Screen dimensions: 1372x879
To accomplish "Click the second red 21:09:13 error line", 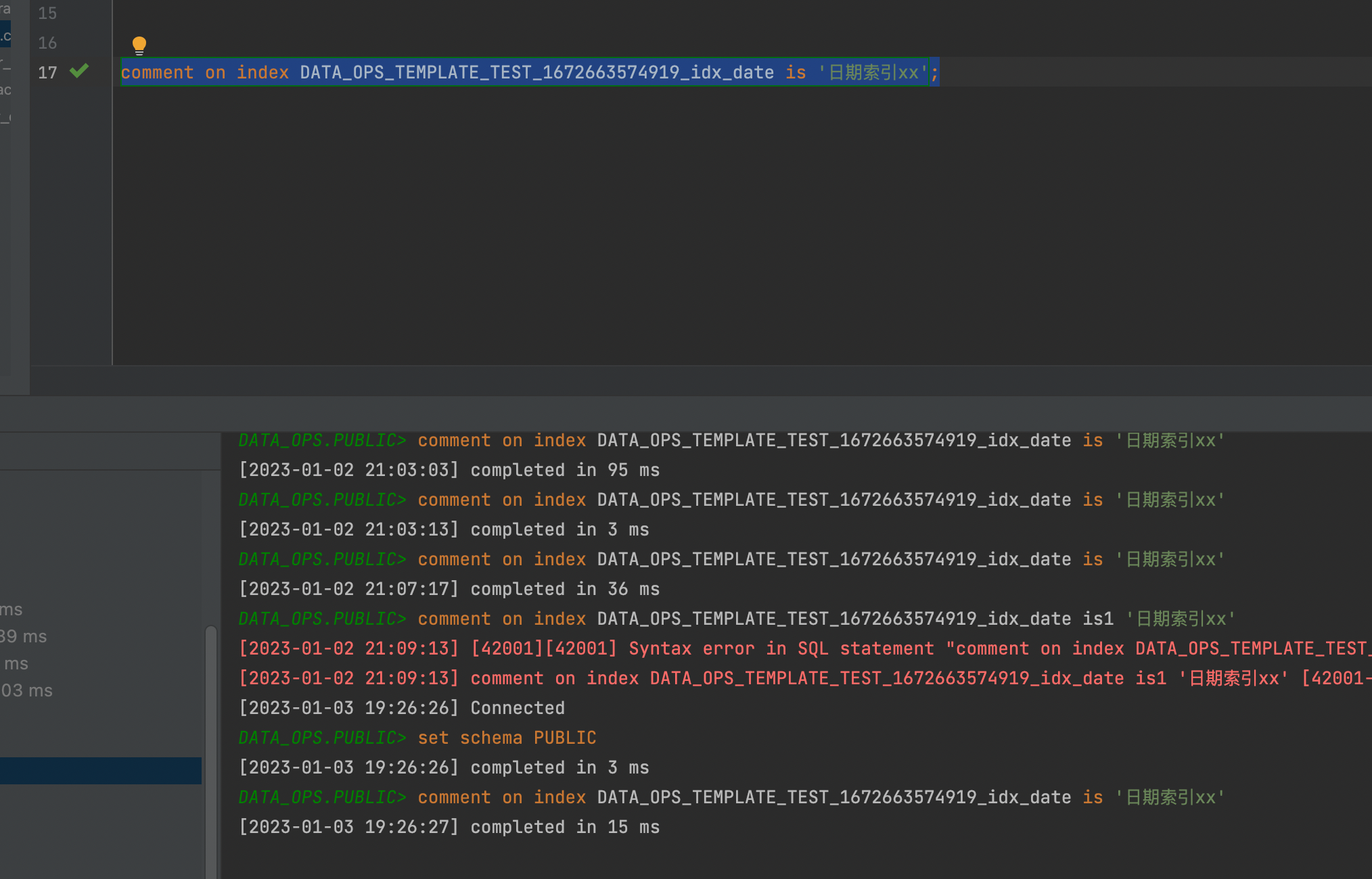I will pyautogui.click(x=805, y=678).
